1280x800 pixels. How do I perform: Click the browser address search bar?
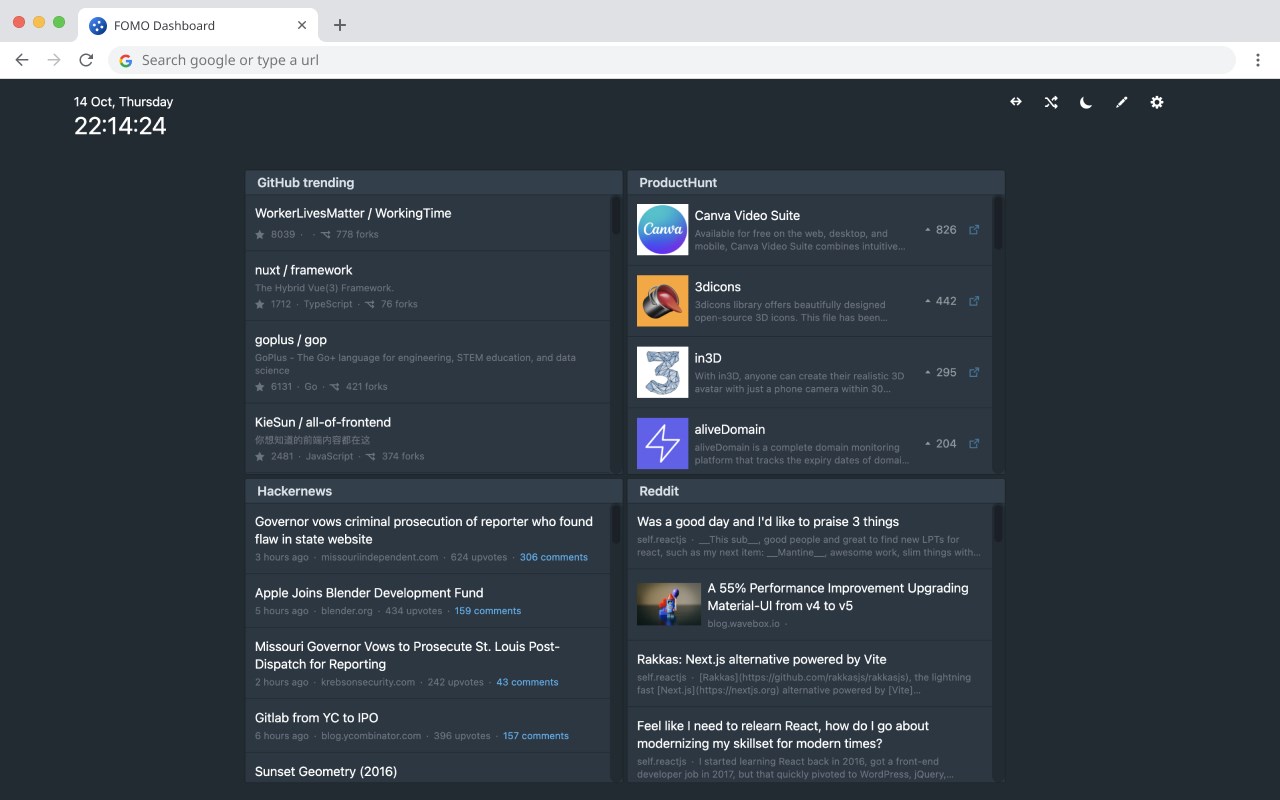672,60
